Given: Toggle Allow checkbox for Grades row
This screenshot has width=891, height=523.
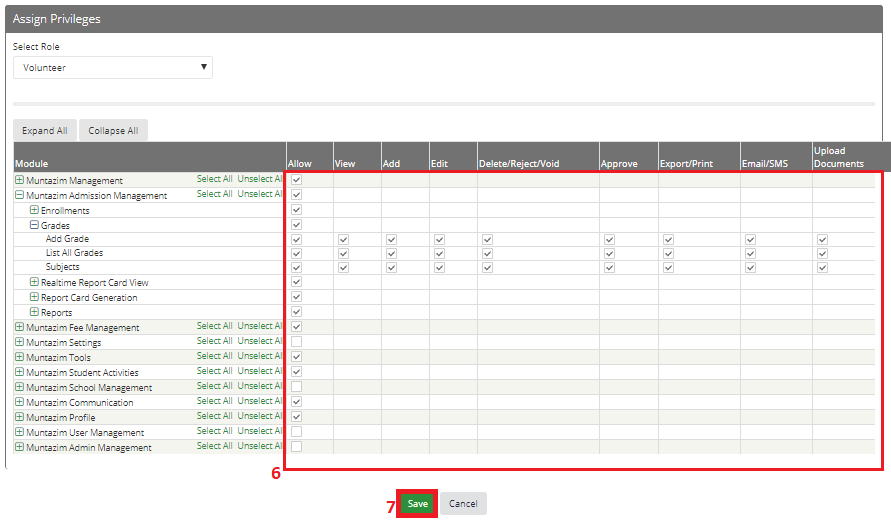Looking at the screenshot, I should point(297,225).
